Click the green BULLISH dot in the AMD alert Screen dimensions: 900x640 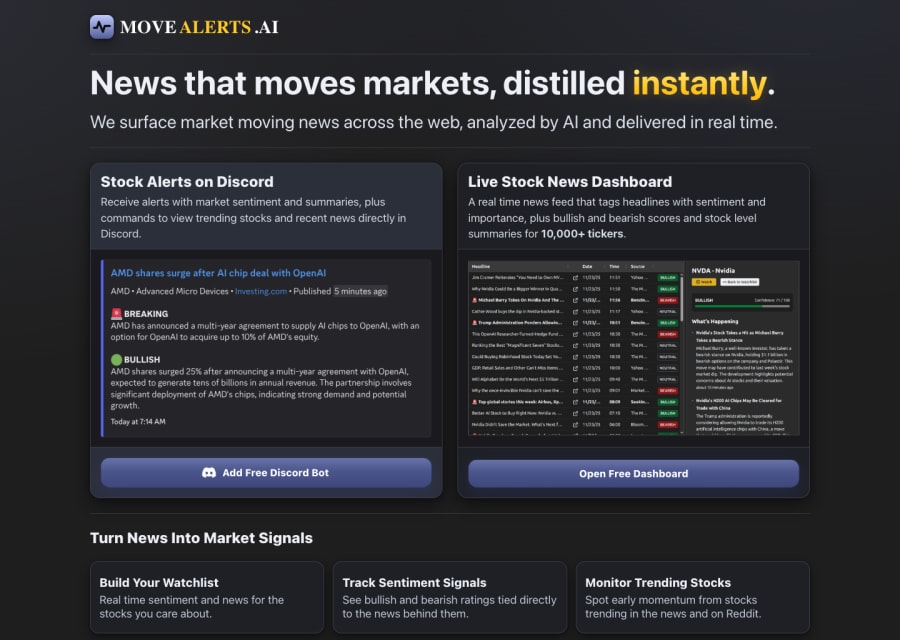(x=116, y=359)
